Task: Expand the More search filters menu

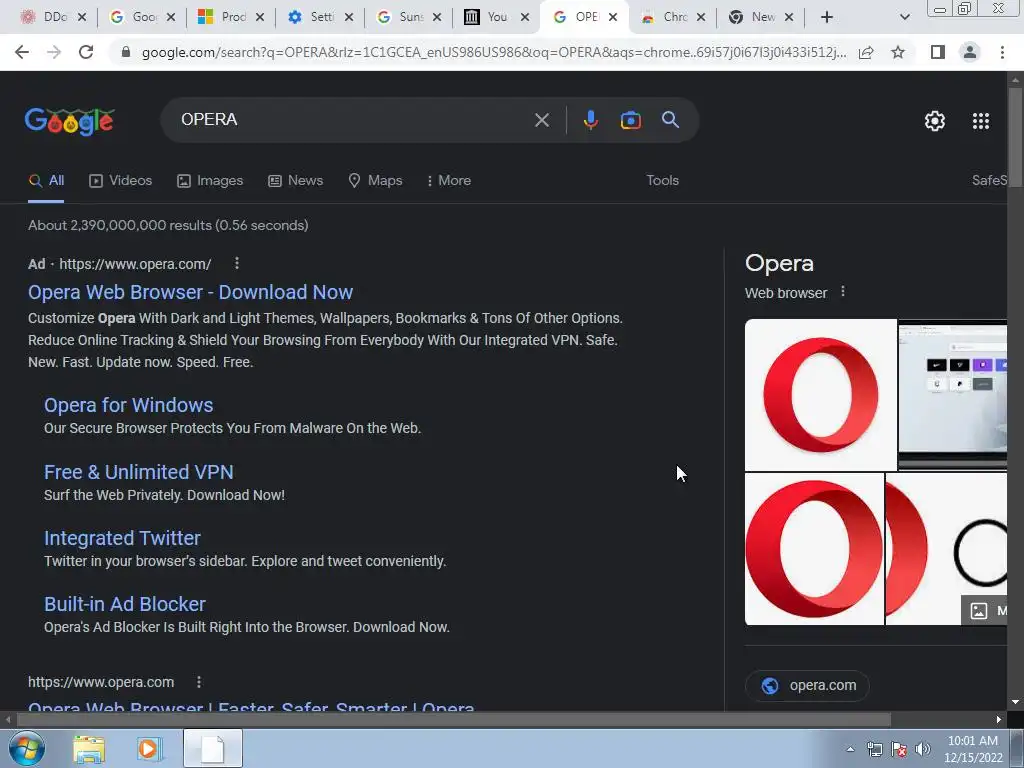Action: coord(449,180)
